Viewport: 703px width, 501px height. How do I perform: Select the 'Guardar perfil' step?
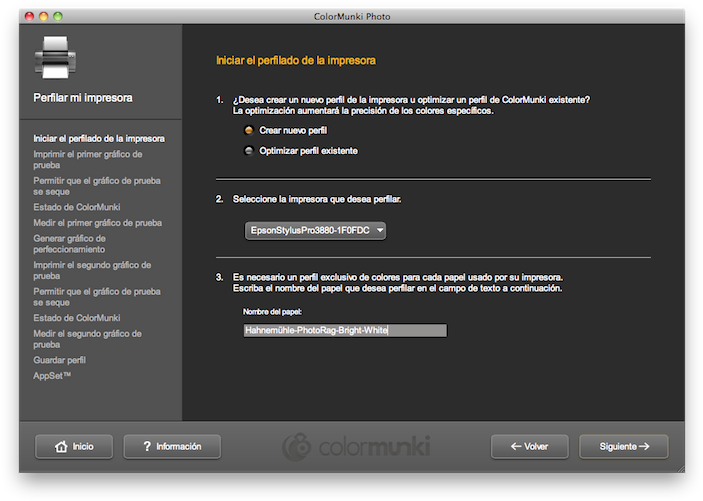(59, 359)
